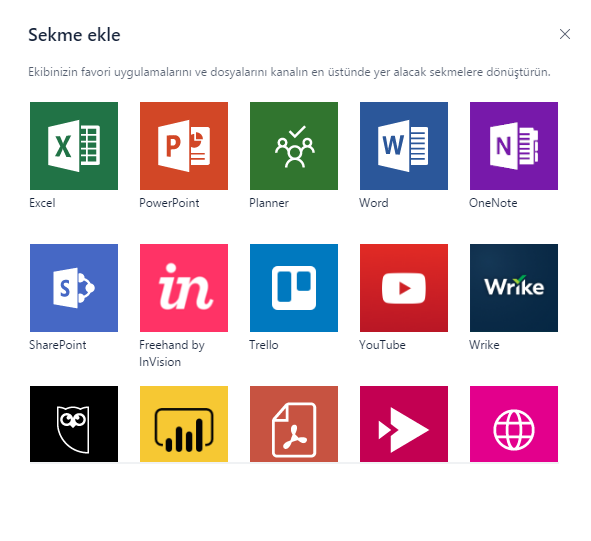The image size is (591, 541).
Task: Select the PowerPoint app tile
Action: point(184,146)
